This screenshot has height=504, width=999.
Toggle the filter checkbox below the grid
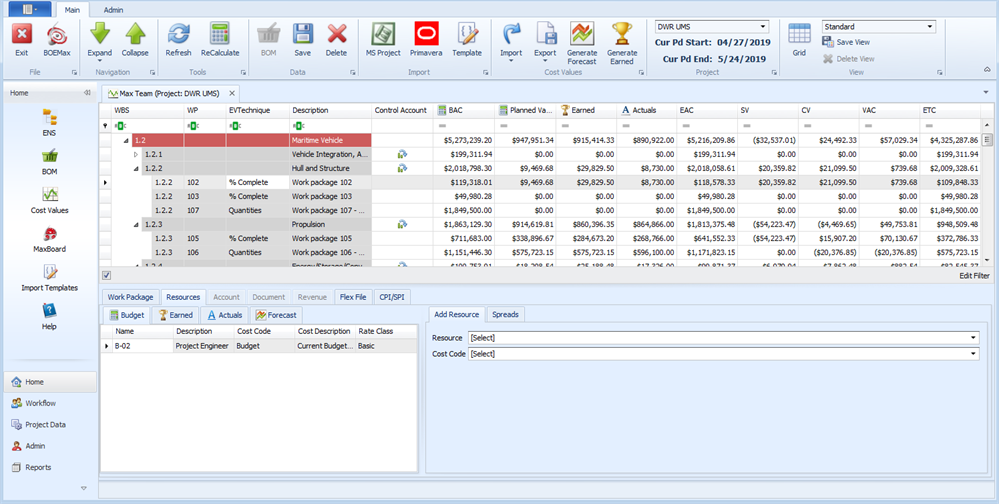click(x=107, y=275)
